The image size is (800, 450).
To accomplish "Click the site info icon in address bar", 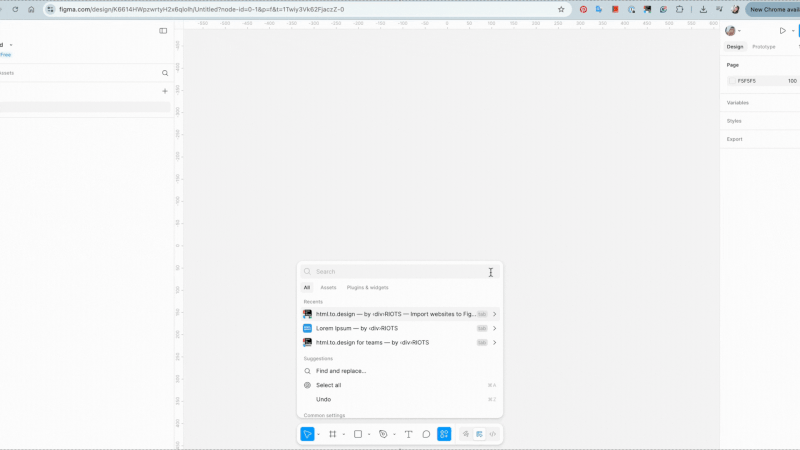I will (x=50, y=9).
